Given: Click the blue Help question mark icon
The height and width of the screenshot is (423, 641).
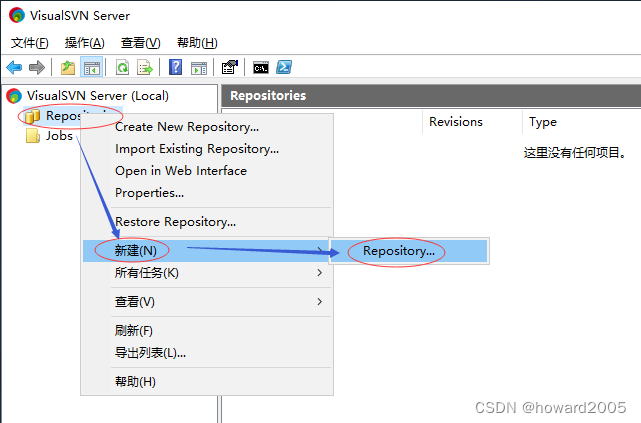Looking at the screenshot, I should 175,67.
